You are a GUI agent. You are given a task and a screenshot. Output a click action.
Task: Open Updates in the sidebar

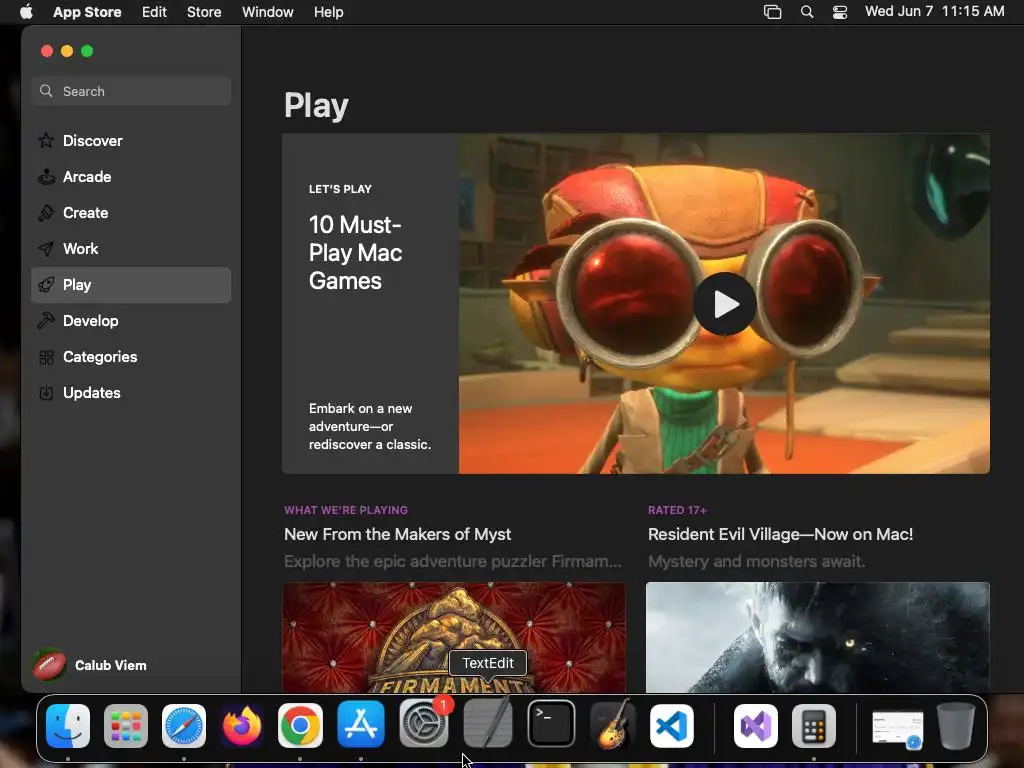point(131,393)
